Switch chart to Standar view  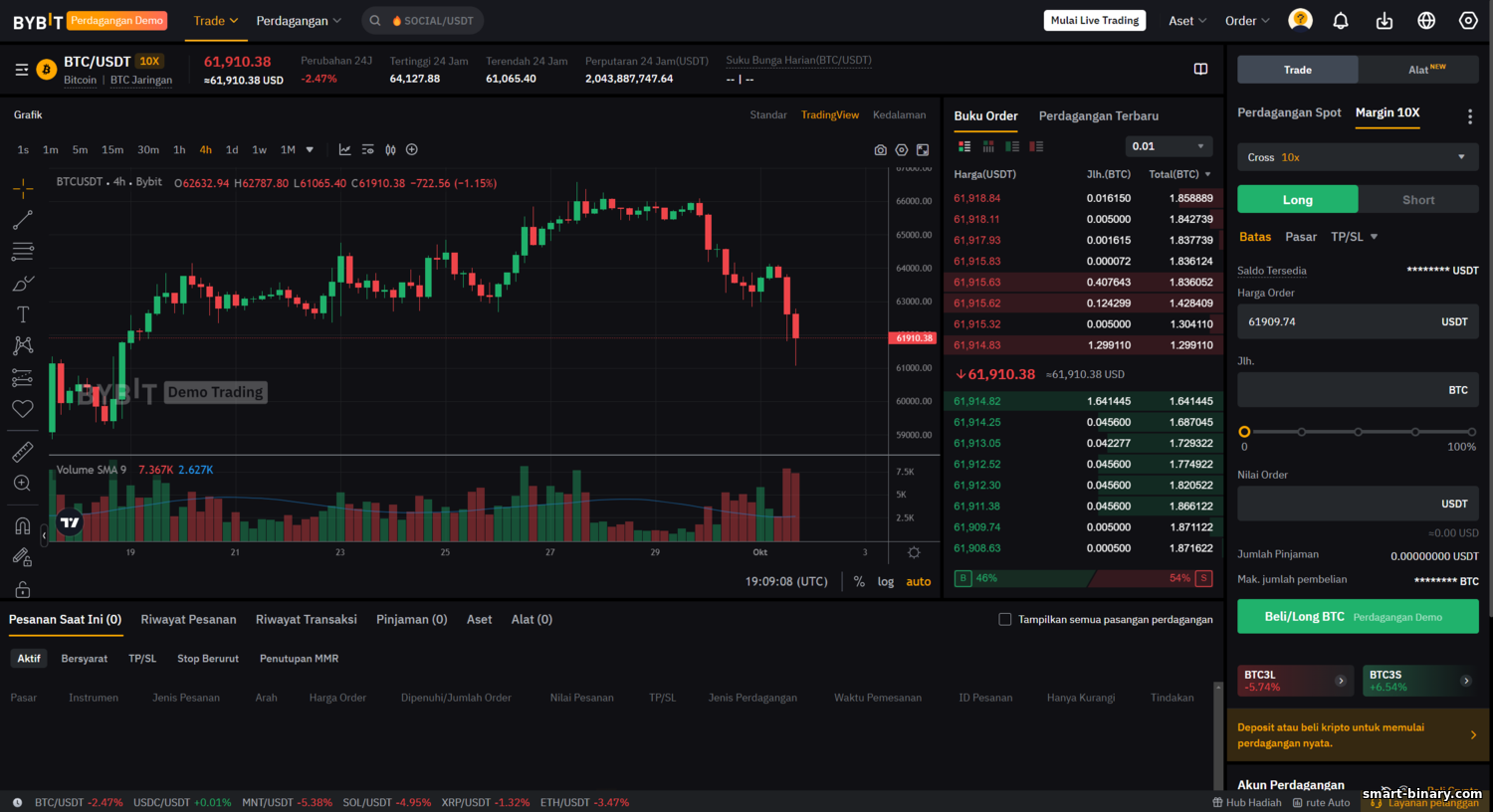tap(768, 115)
